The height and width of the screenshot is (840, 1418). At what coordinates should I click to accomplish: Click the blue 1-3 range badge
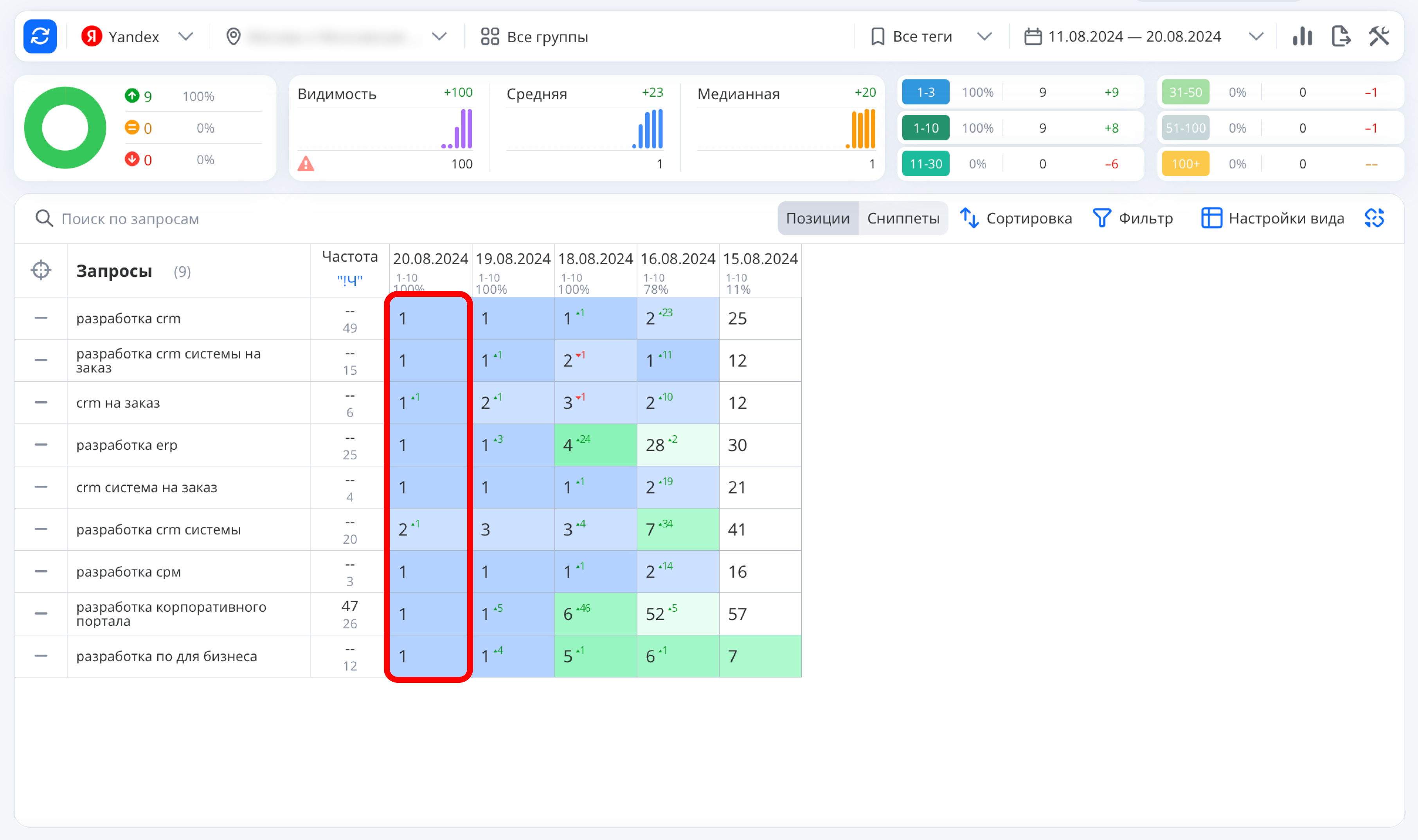tap(925, 92)
